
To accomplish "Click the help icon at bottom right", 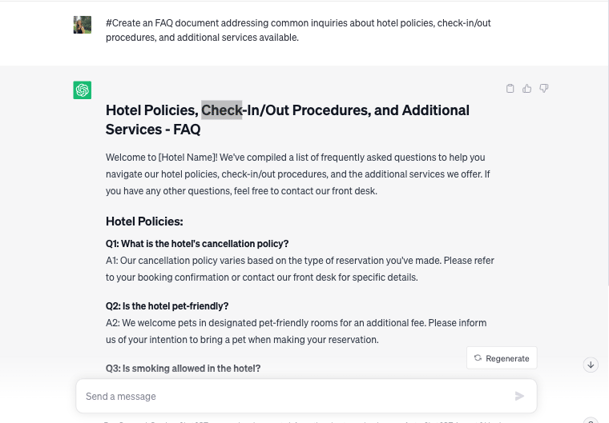I will tap(591, 421).
